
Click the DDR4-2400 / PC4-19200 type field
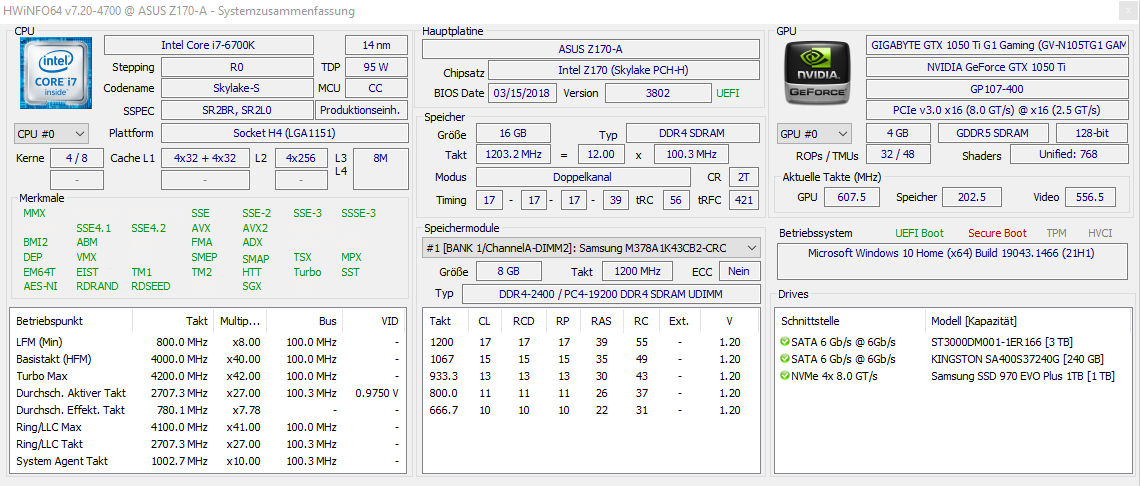click(611, 294)
